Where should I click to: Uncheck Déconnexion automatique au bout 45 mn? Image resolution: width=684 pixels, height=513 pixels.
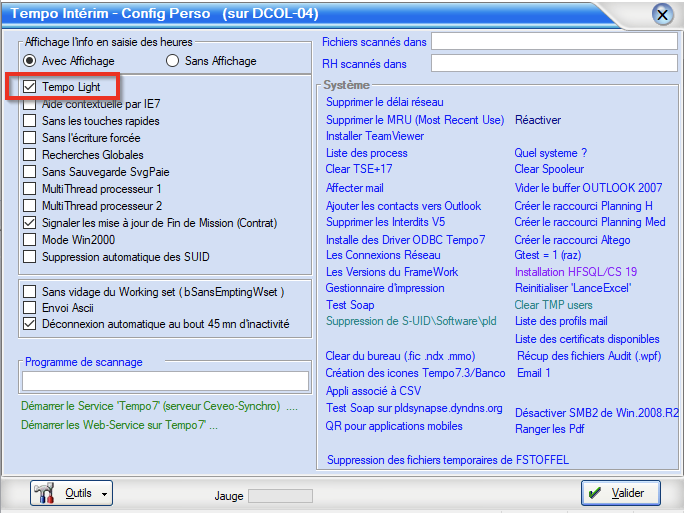coord(30,324)
